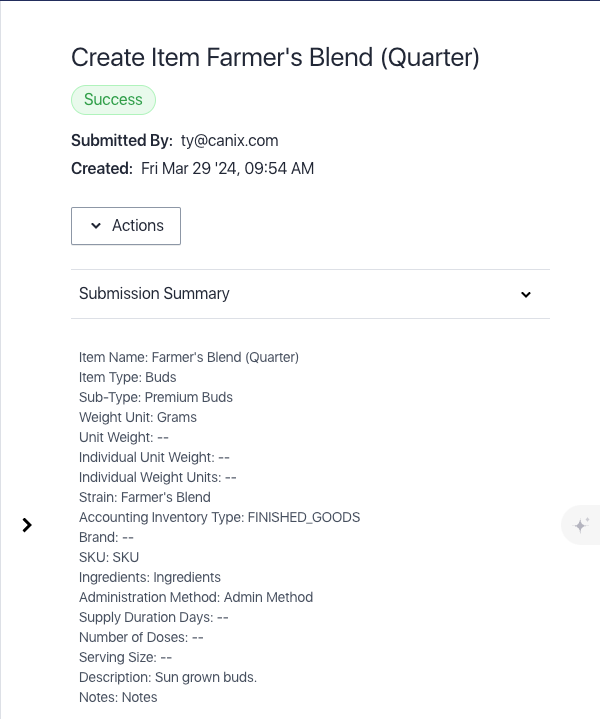Image resolution: width=600 pixels, height=719 pixels.
Task: Click the green Success status badge
Action: [113, 100]
